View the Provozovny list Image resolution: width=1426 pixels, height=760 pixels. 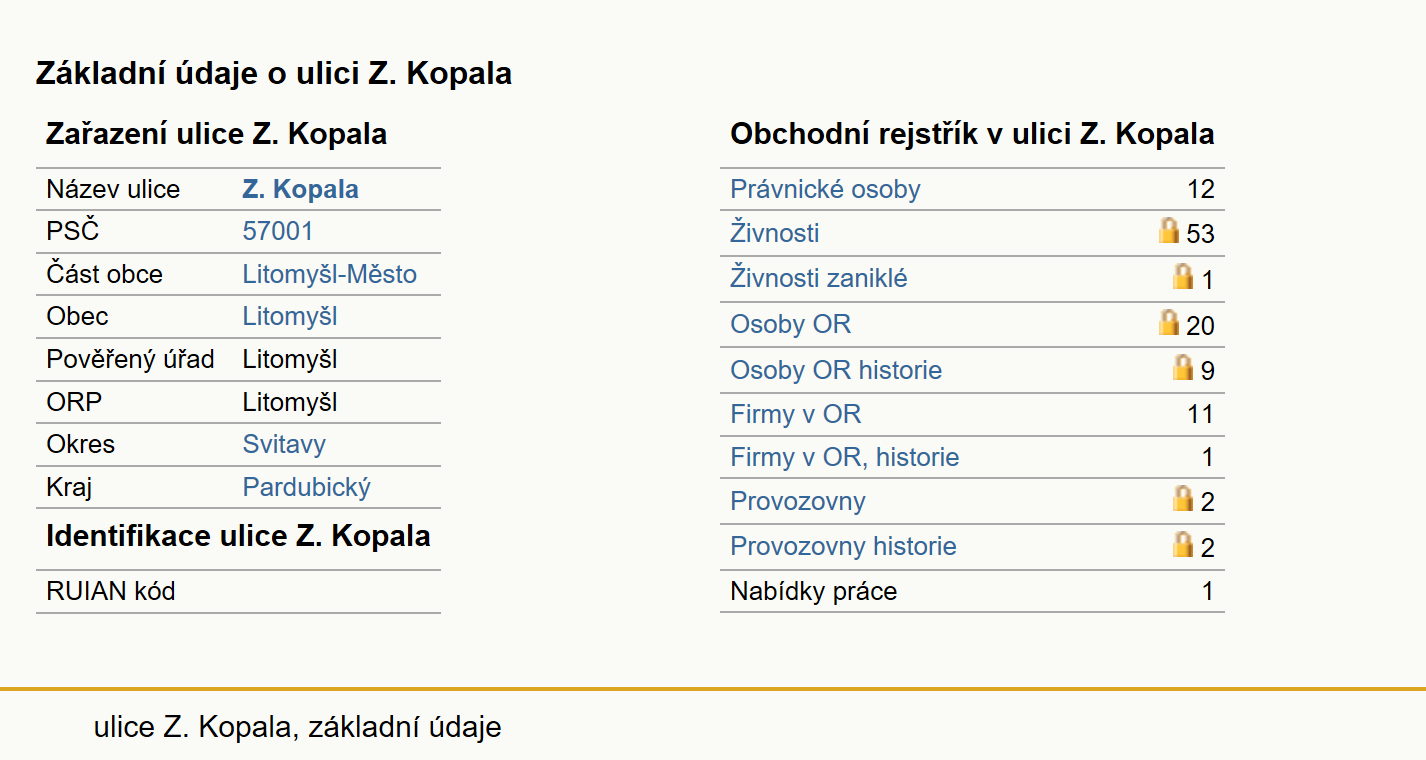coord(798,501)
